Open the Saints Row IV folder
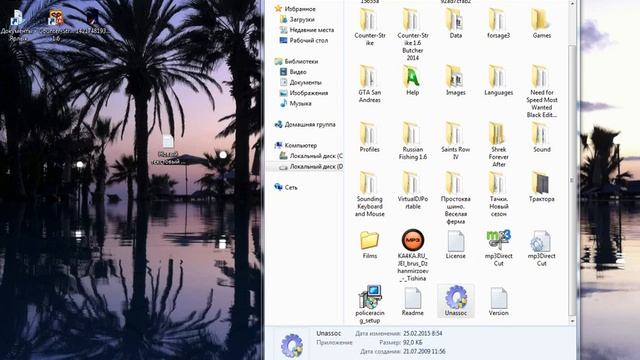The image size is (640, 360). click(x=456, y=141)
